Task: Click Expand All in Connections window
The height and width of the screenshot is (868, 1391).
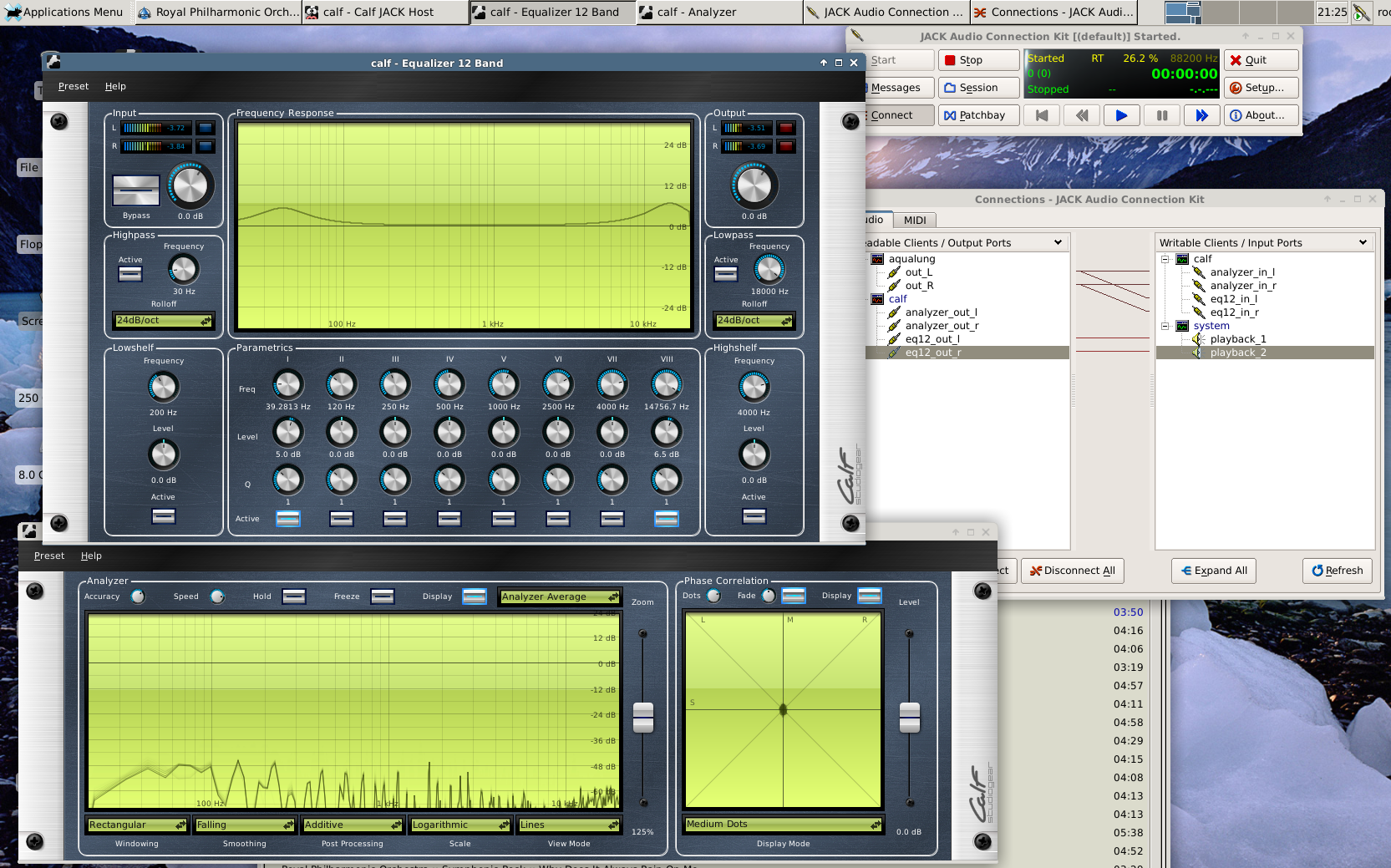Action: pos(1213,571)
